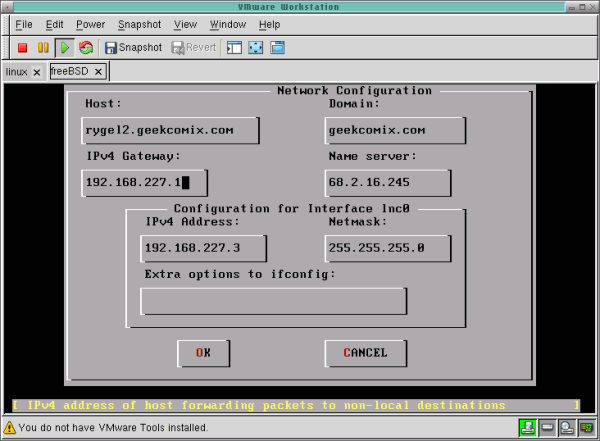Click the Network Configuration dialog title
The height and width of the screenshot is (441, 600).
[x=354, y=91]
